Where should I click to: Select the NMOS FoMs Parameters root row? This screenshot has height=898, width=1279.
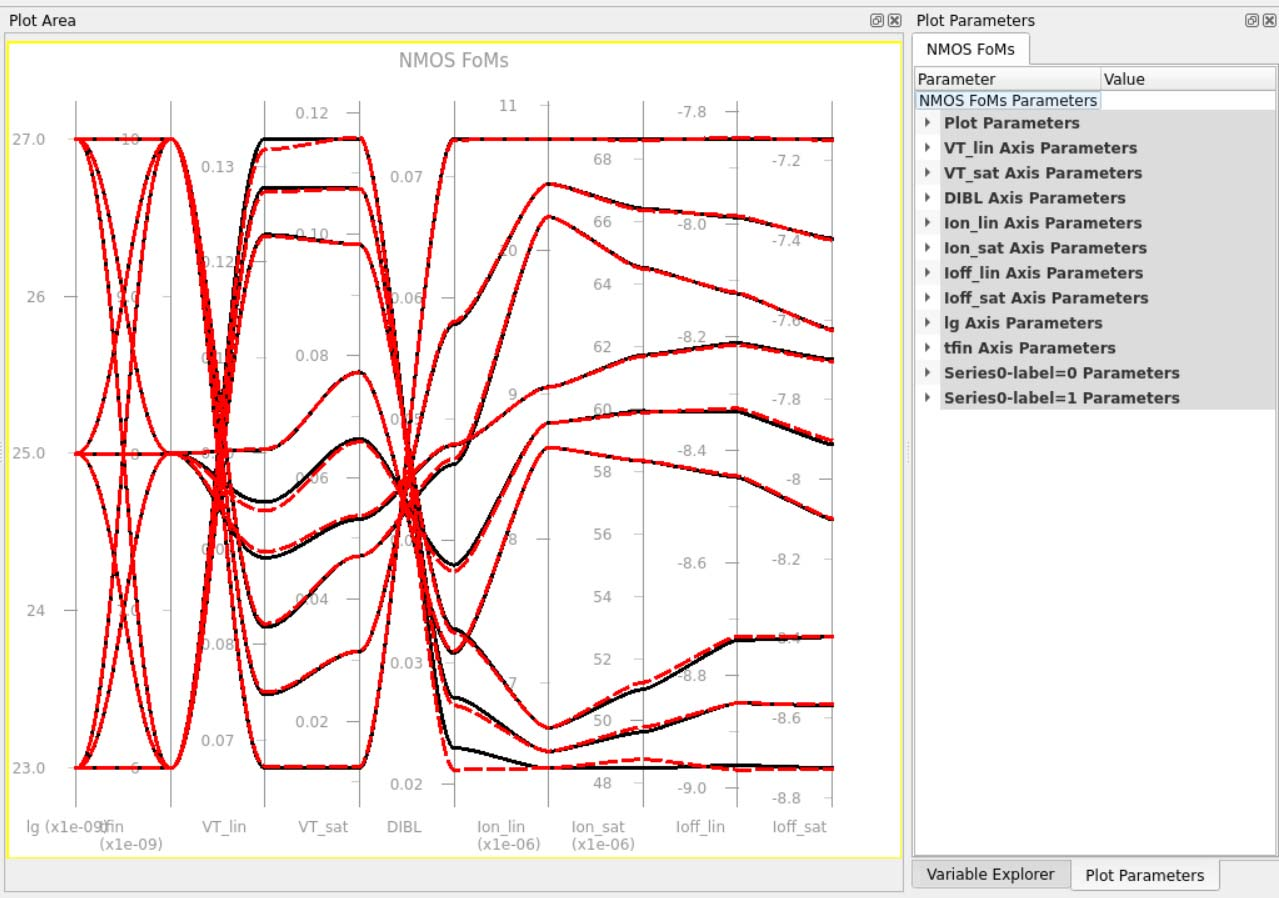point(1007,100)
